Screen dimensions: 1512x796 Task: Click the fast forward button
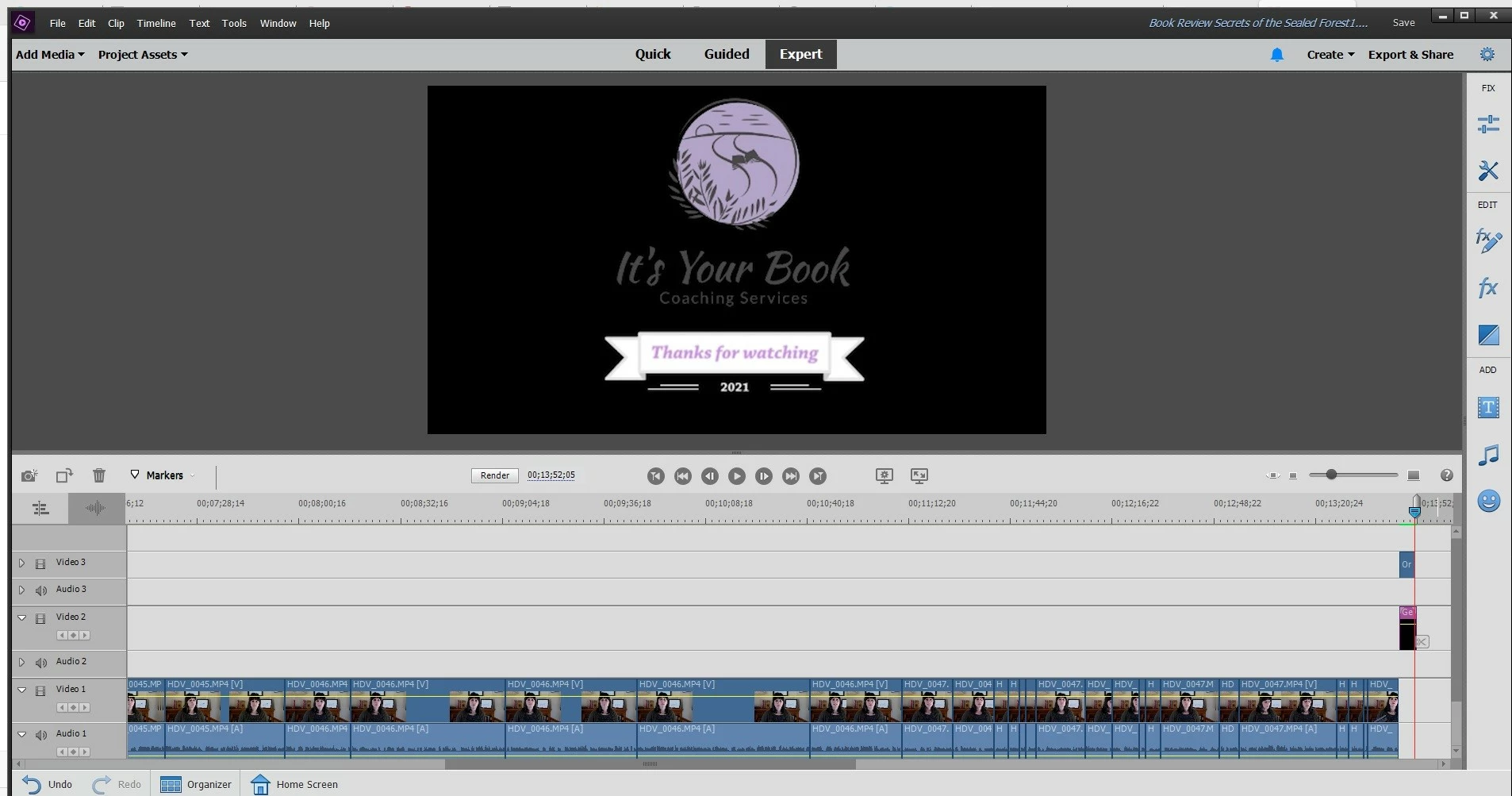[x=791, y=476]
